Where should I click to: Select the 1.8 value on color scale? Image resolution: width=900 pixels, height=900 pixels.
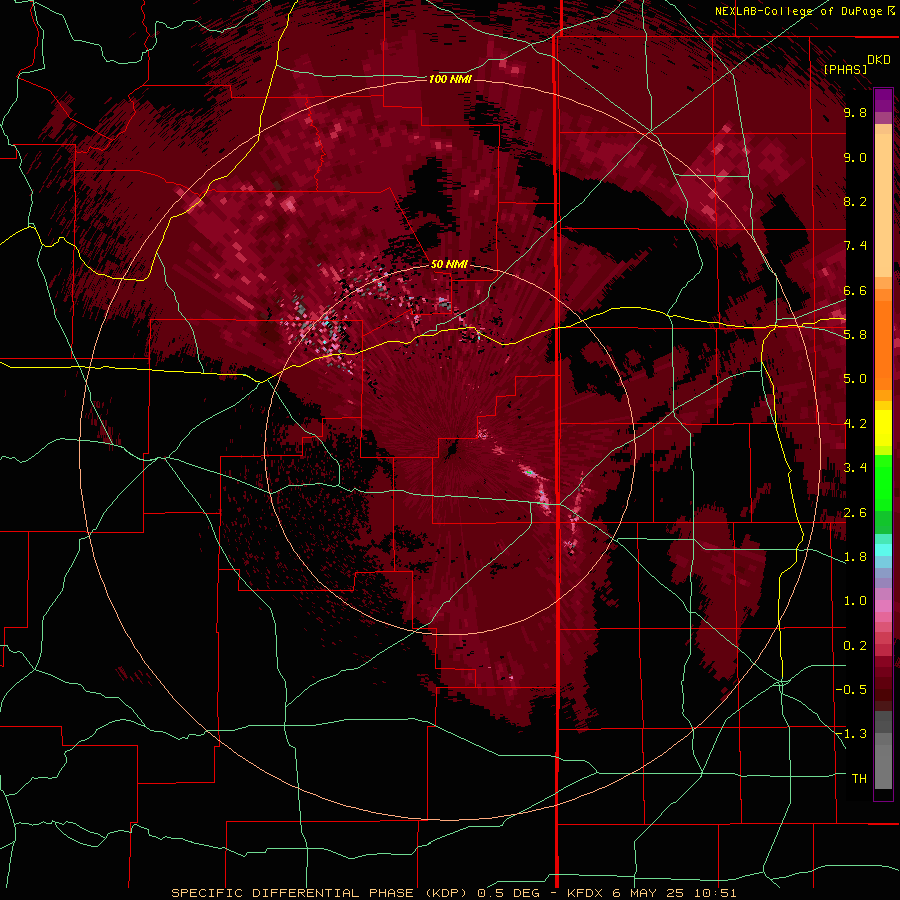pos(855,557)
